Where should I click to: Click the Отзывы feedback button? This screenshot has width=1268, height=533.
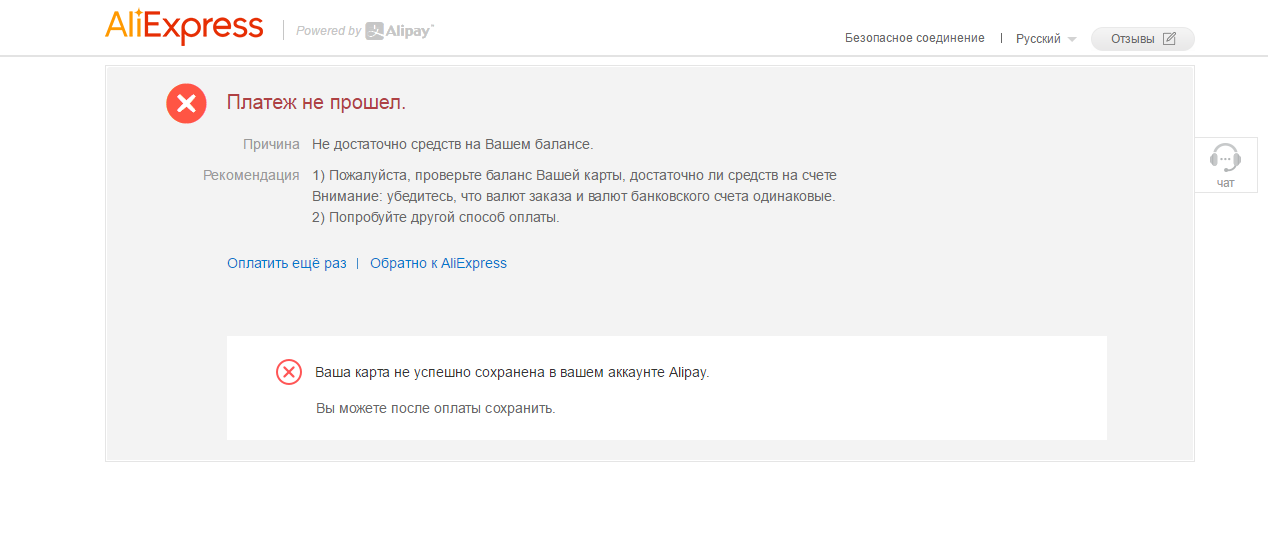(1142, 39)
